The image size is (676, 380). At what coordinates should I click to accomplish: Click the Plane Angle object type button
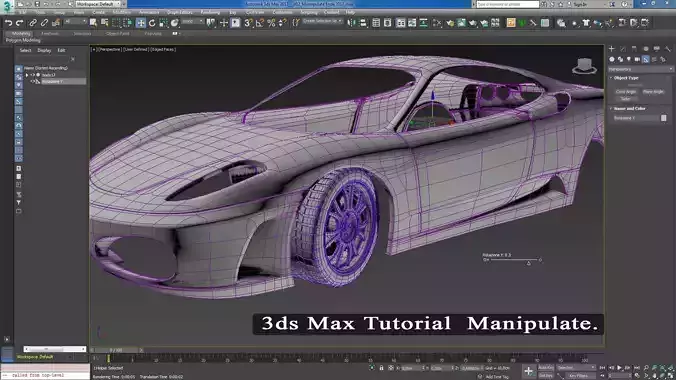[x=653, y=92]
